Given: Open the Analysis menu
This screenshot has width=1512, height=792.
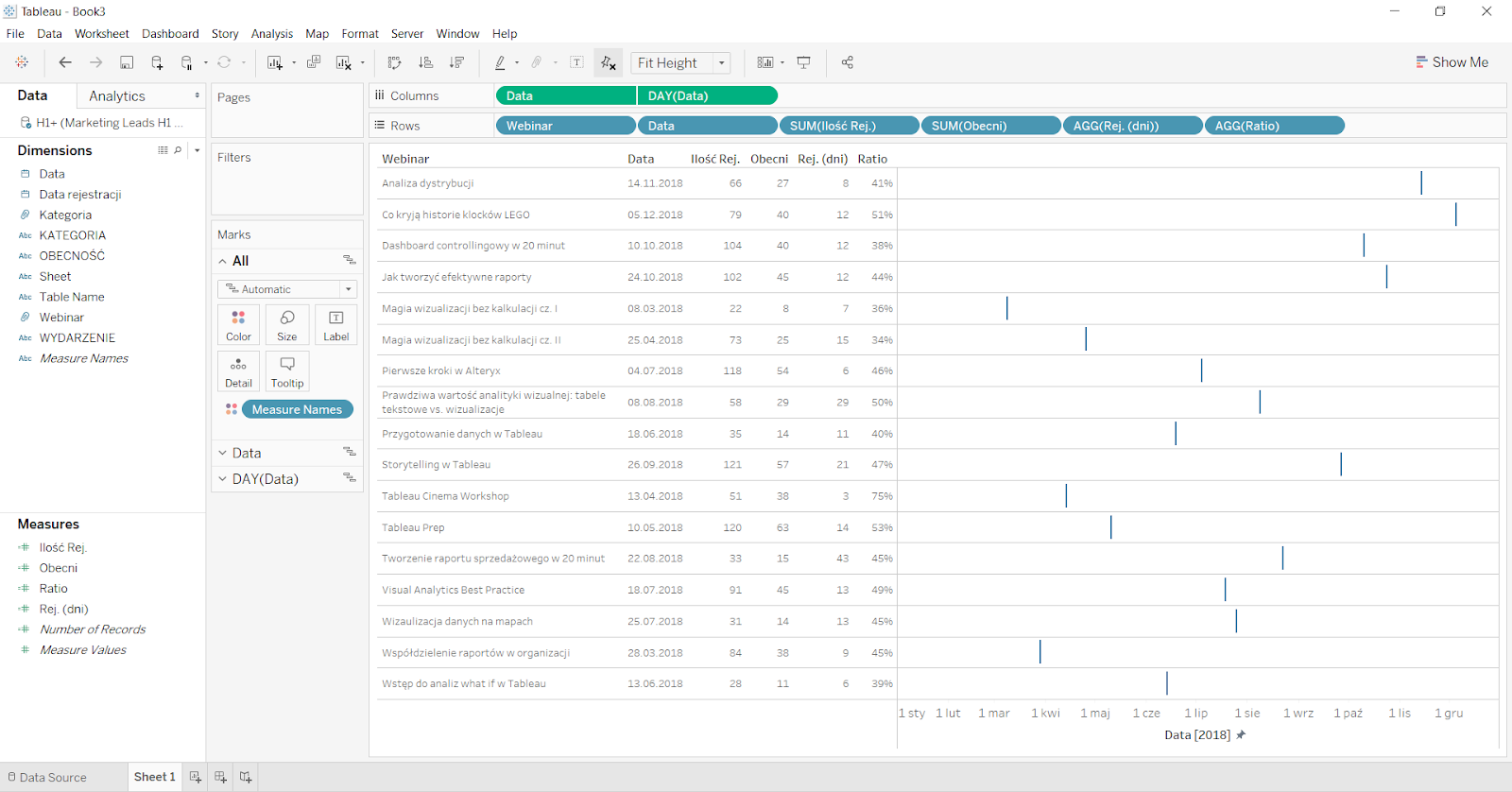Looking at the screenshot, I should pyautogui.click(x=271, y=33).
